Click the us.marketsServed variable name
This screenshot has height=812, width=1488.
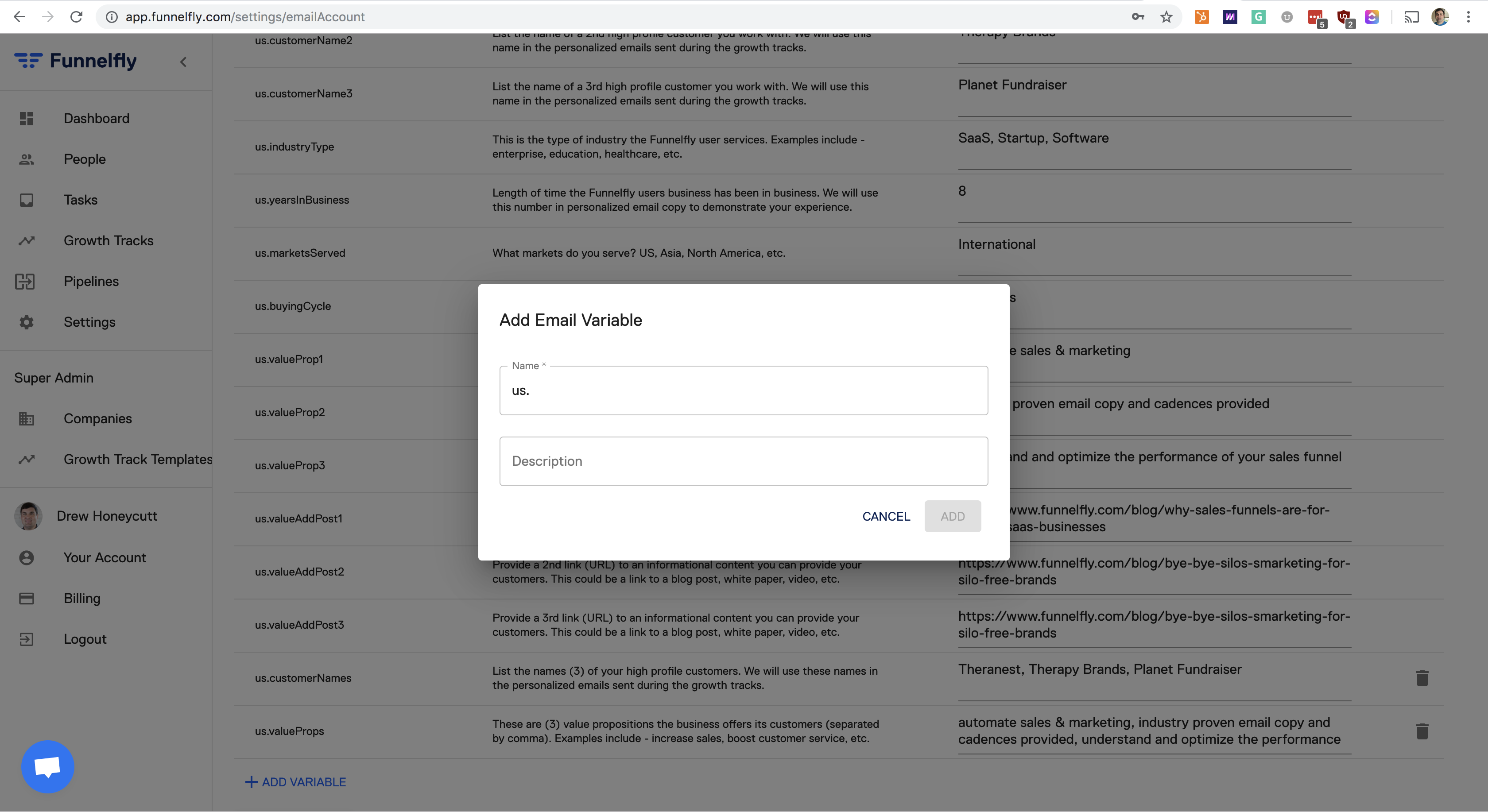pyautogui.click(x=300, y=253)
